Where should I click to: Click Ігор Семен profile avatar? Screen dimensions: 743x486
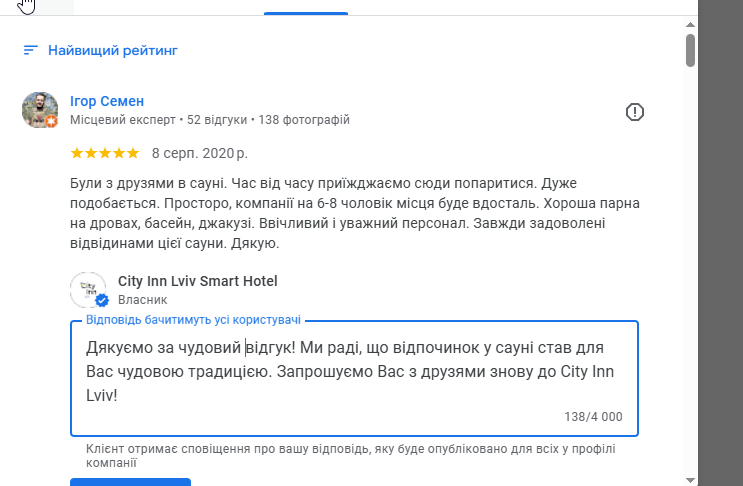tap(40, 110)
